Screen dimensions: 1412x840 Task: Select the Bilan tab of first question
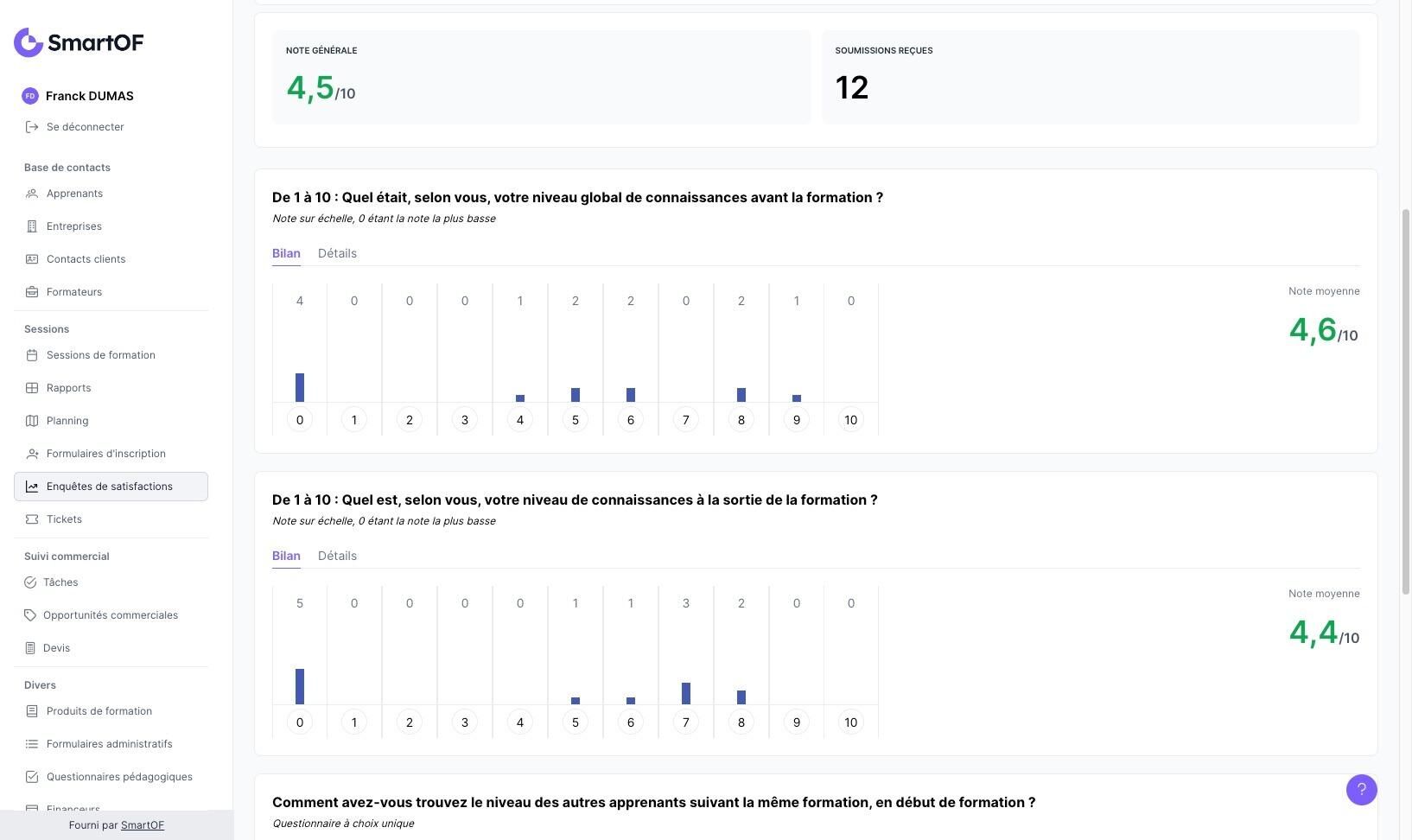click(286, 253)
